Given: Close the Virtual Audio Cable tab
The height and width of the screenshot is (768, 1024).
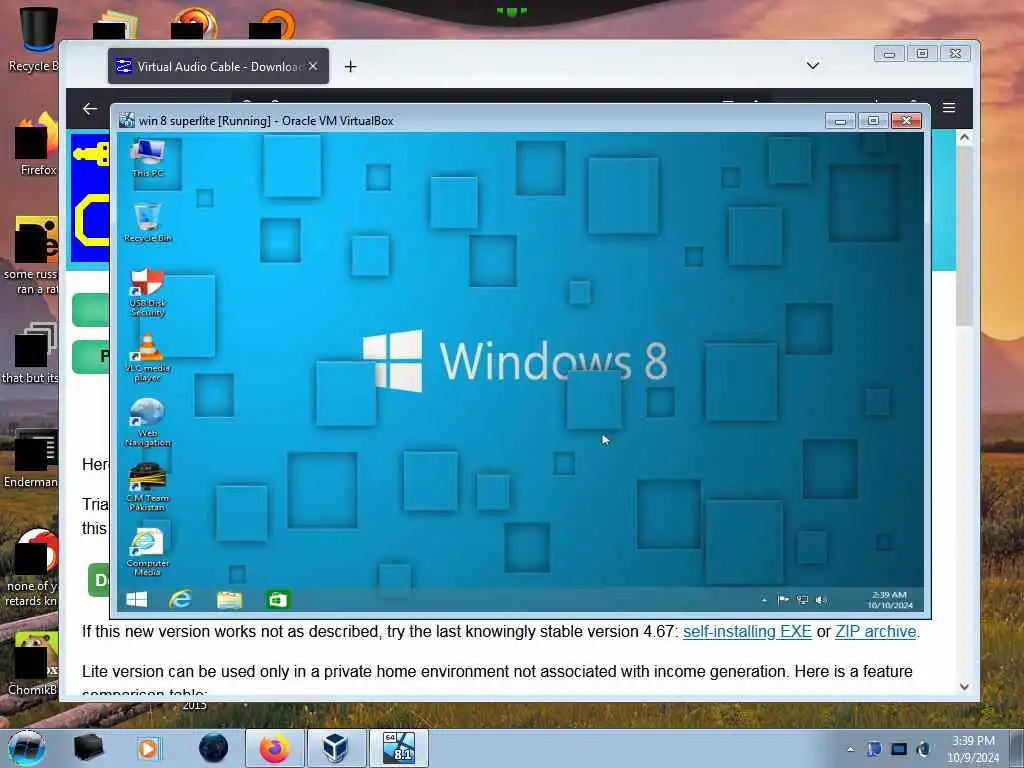Looking at the screenshot, I should [313, 66].
